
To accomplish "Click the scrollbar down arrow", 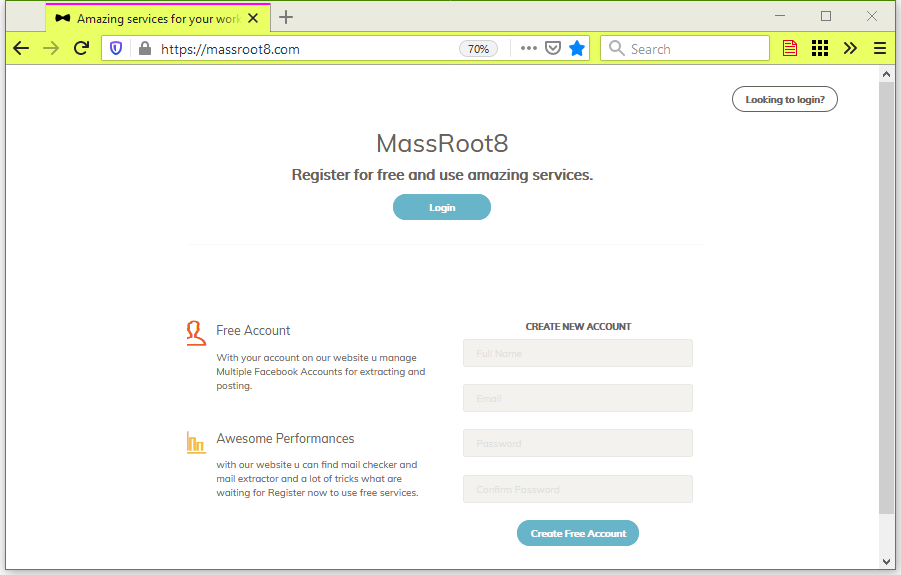I will pos(886,561).
